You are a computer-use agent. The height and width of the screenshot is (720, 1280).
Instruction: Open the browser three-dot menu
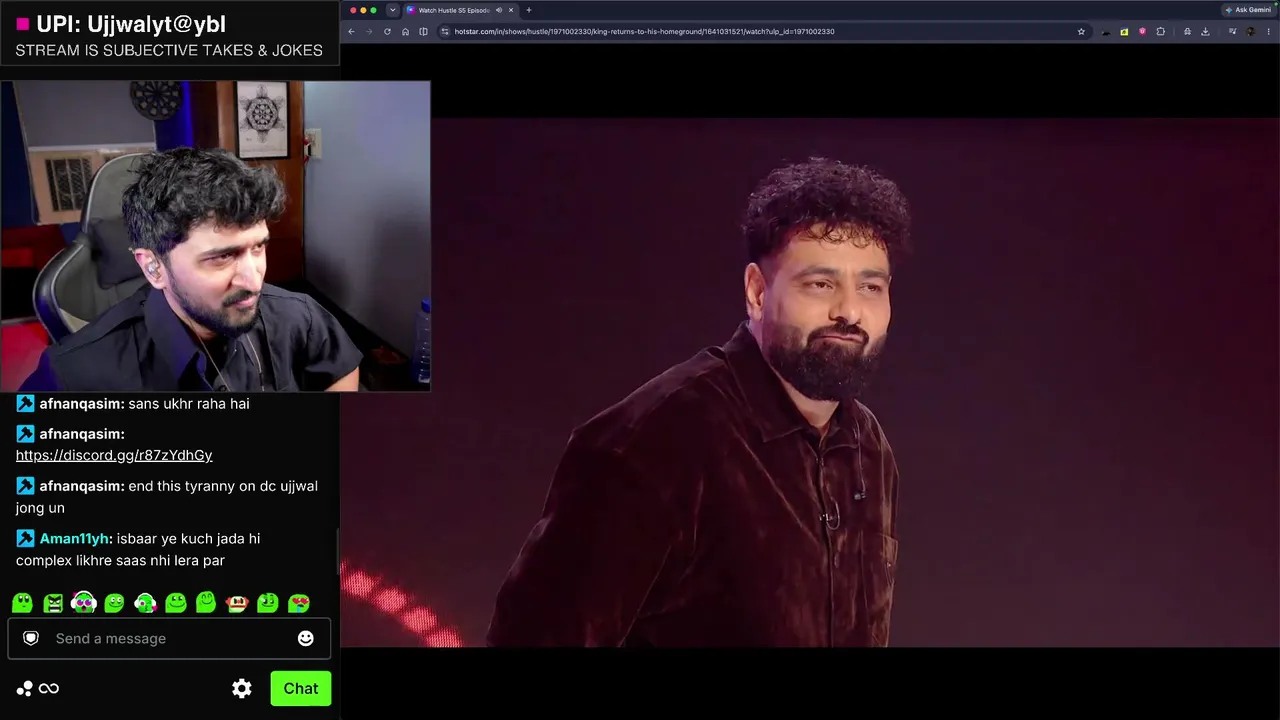coord(1268,31)
